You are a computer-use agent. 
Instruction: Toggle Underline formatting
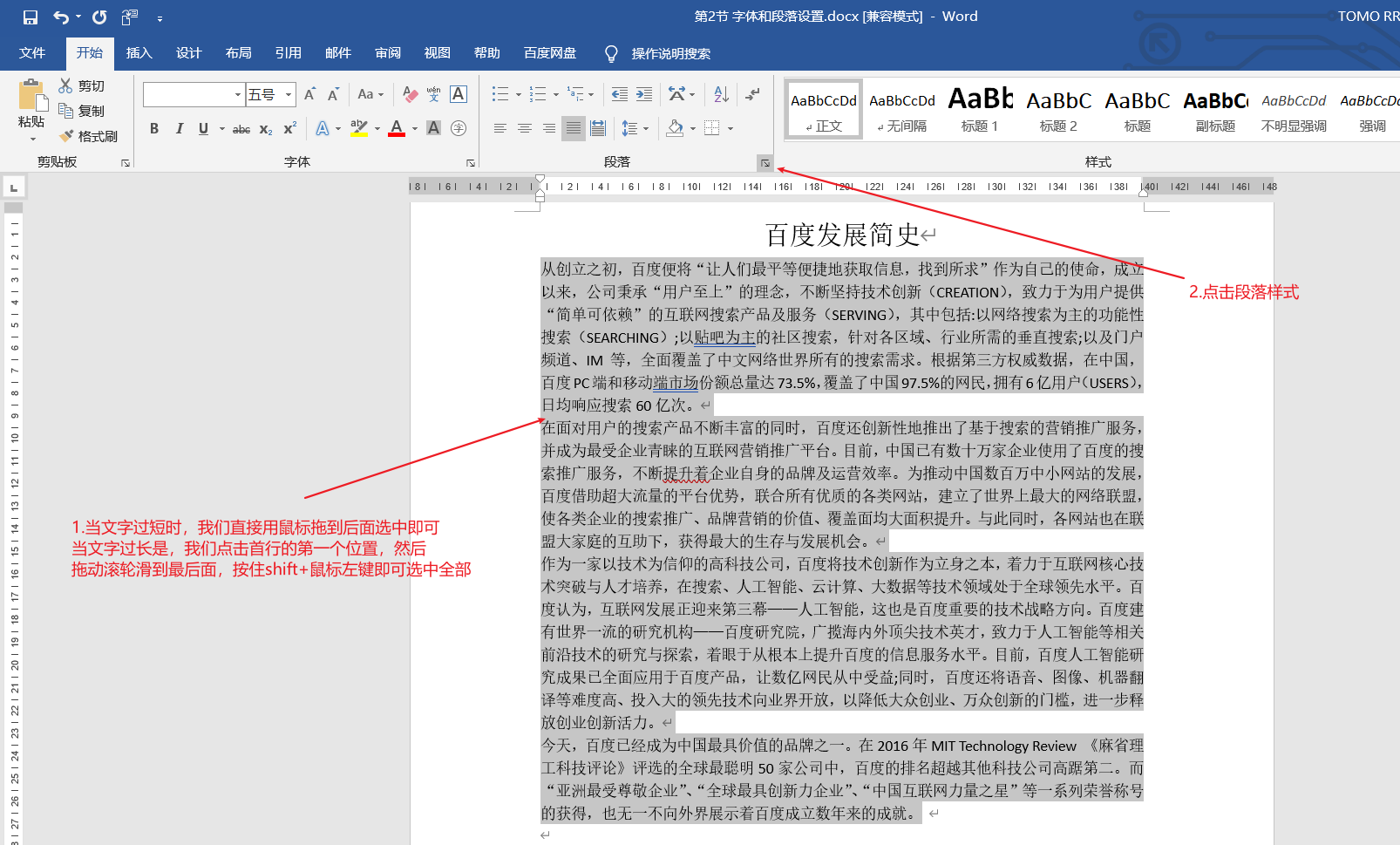point(203,128)
